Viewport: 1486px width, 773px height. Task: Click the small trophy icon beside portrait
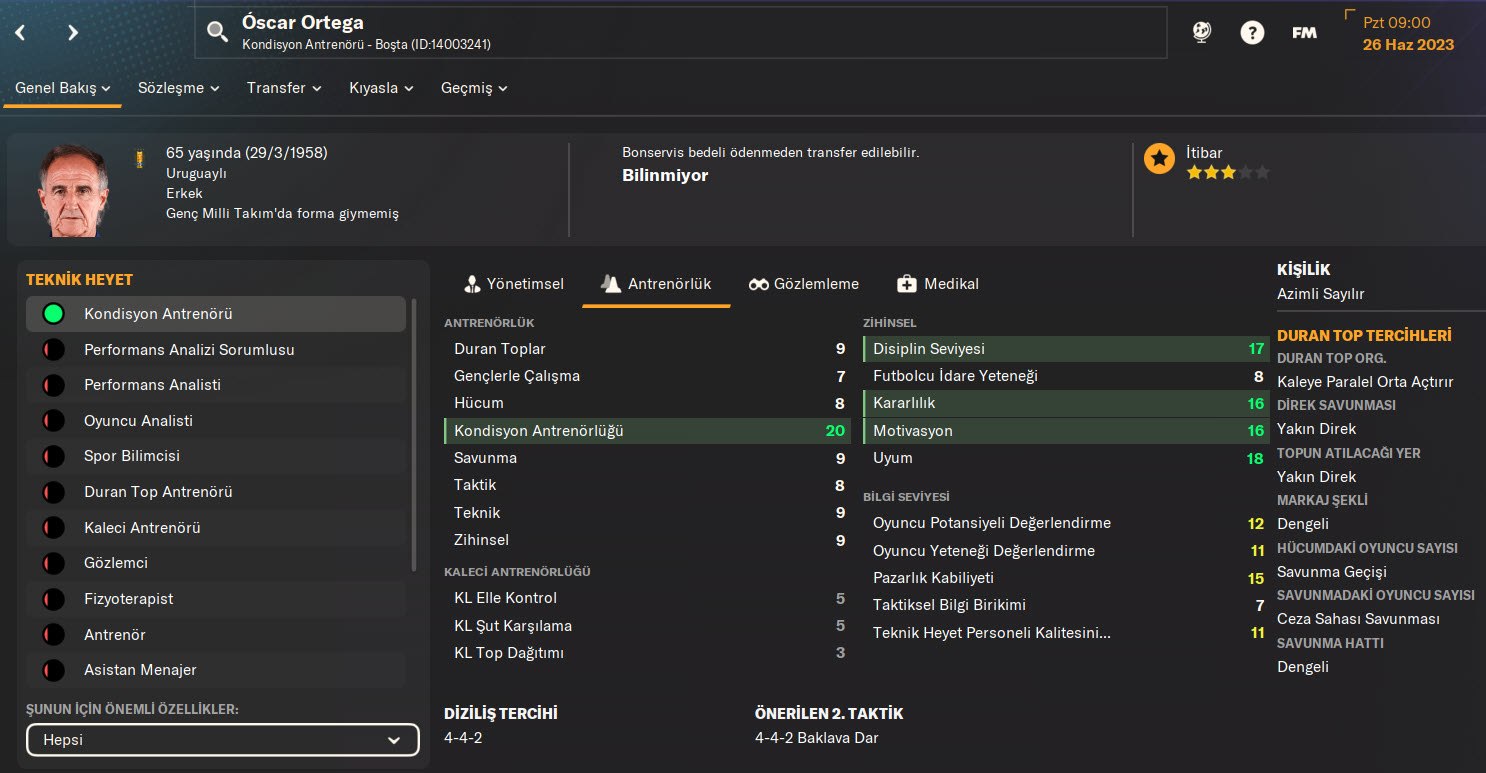[x=140, y=158]
